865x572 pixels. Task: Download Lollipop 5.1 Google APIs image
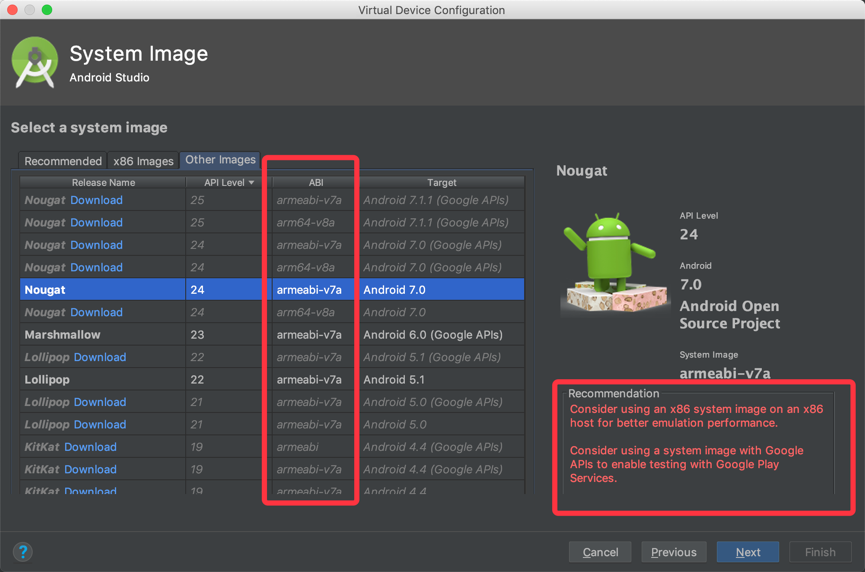pos(100,357)
